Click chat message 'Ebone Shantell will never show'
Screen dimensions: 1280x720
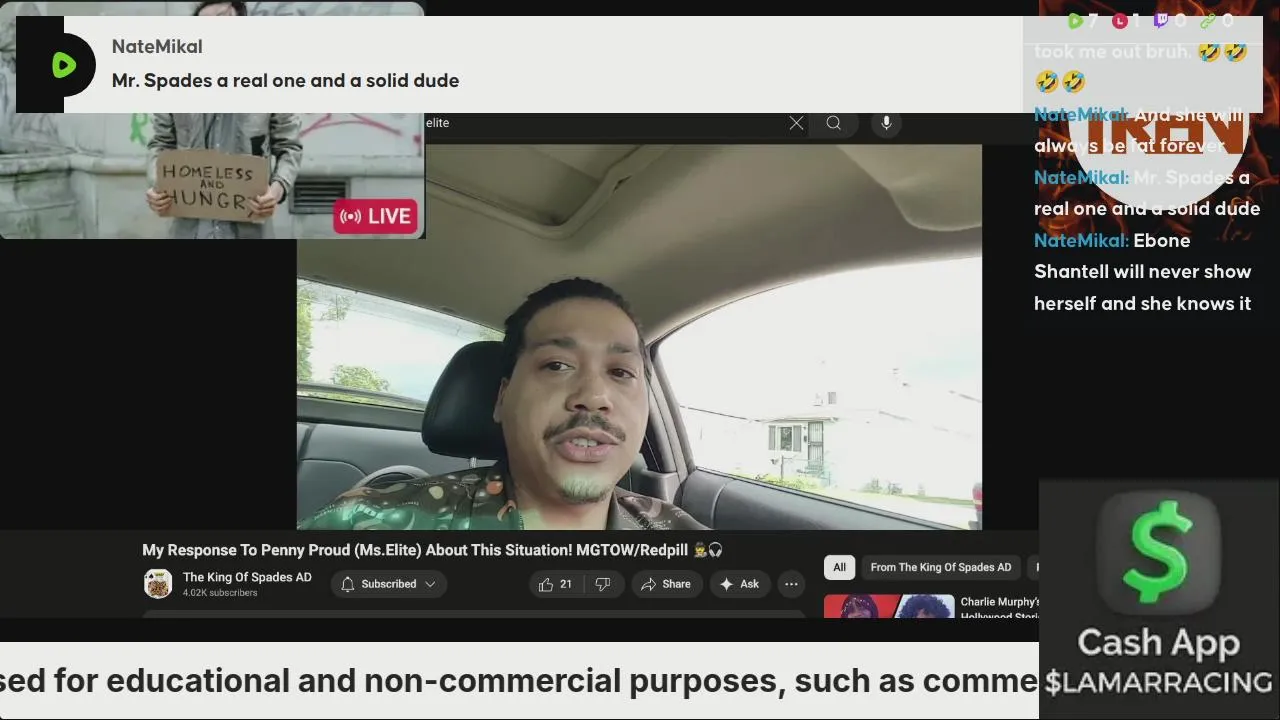(1142, 272)
